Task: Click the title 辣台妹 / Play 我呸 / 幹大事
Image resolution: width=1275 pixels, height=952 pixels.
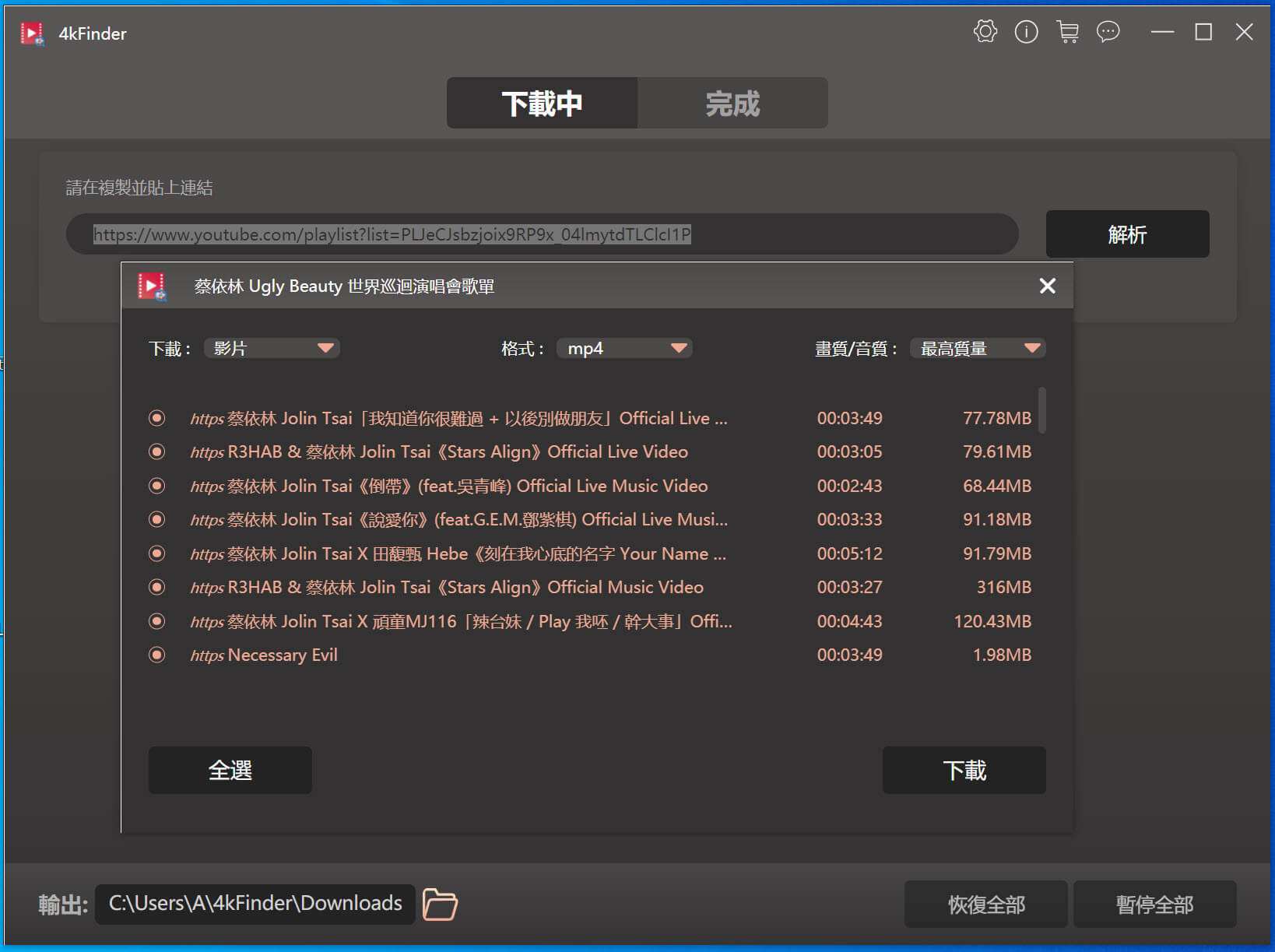Action: click(479, 621)
